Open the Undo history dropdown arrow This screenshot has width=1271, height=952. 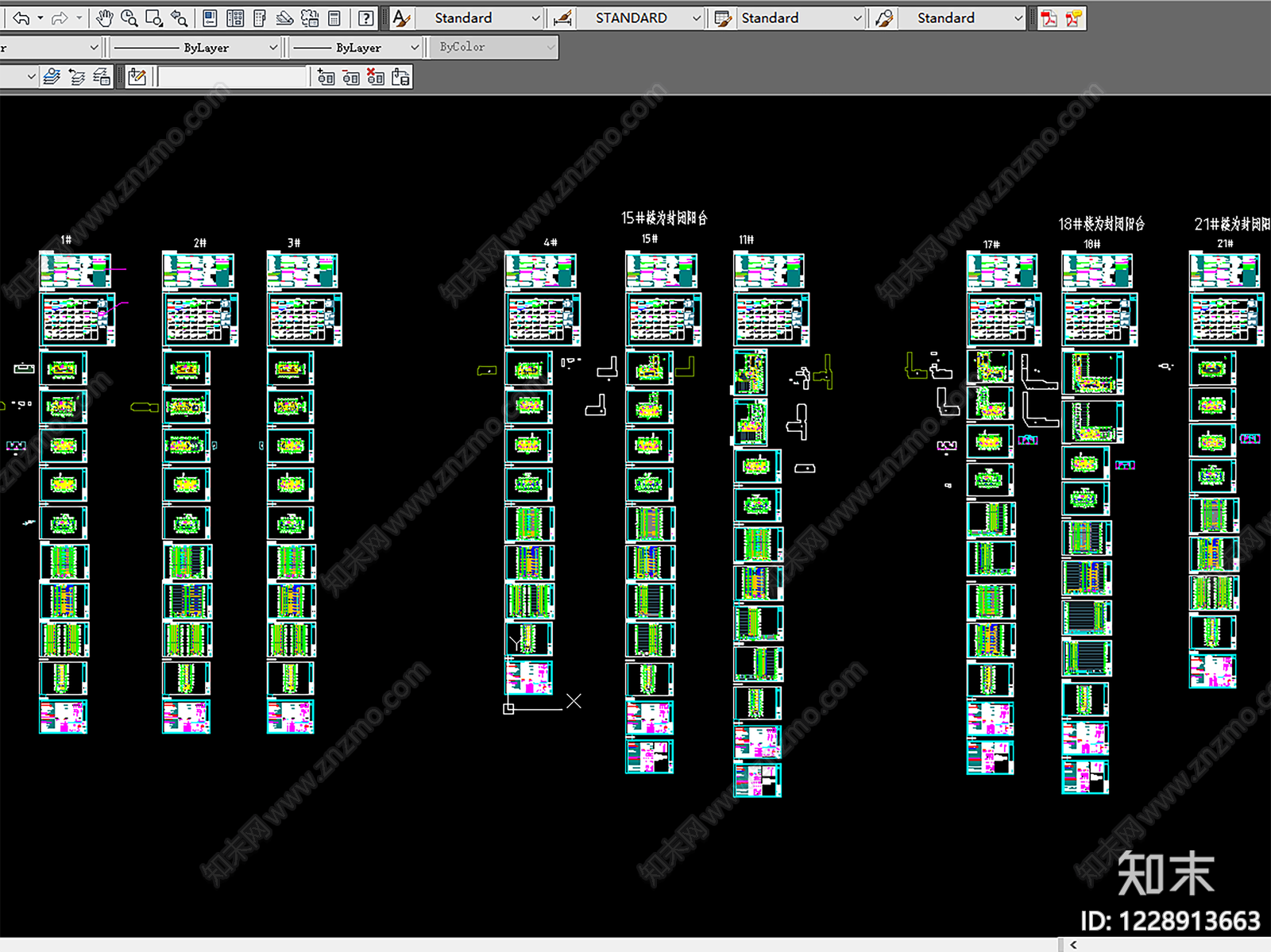[x=40, y=17]
